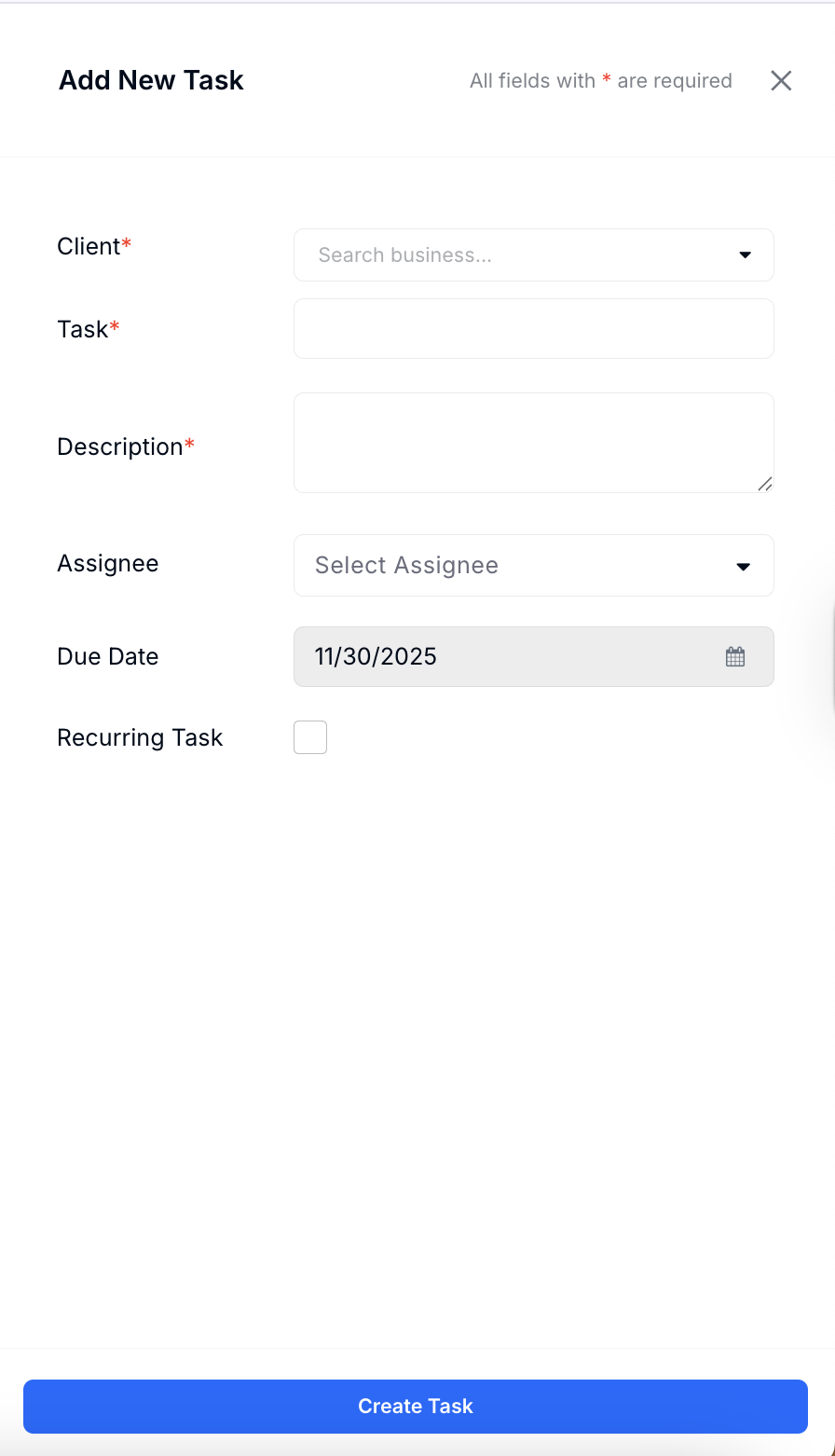Image resolution: width=835 pixels, height=1456 pixels.
Task: Click into the Task name input
Action: 533,329
